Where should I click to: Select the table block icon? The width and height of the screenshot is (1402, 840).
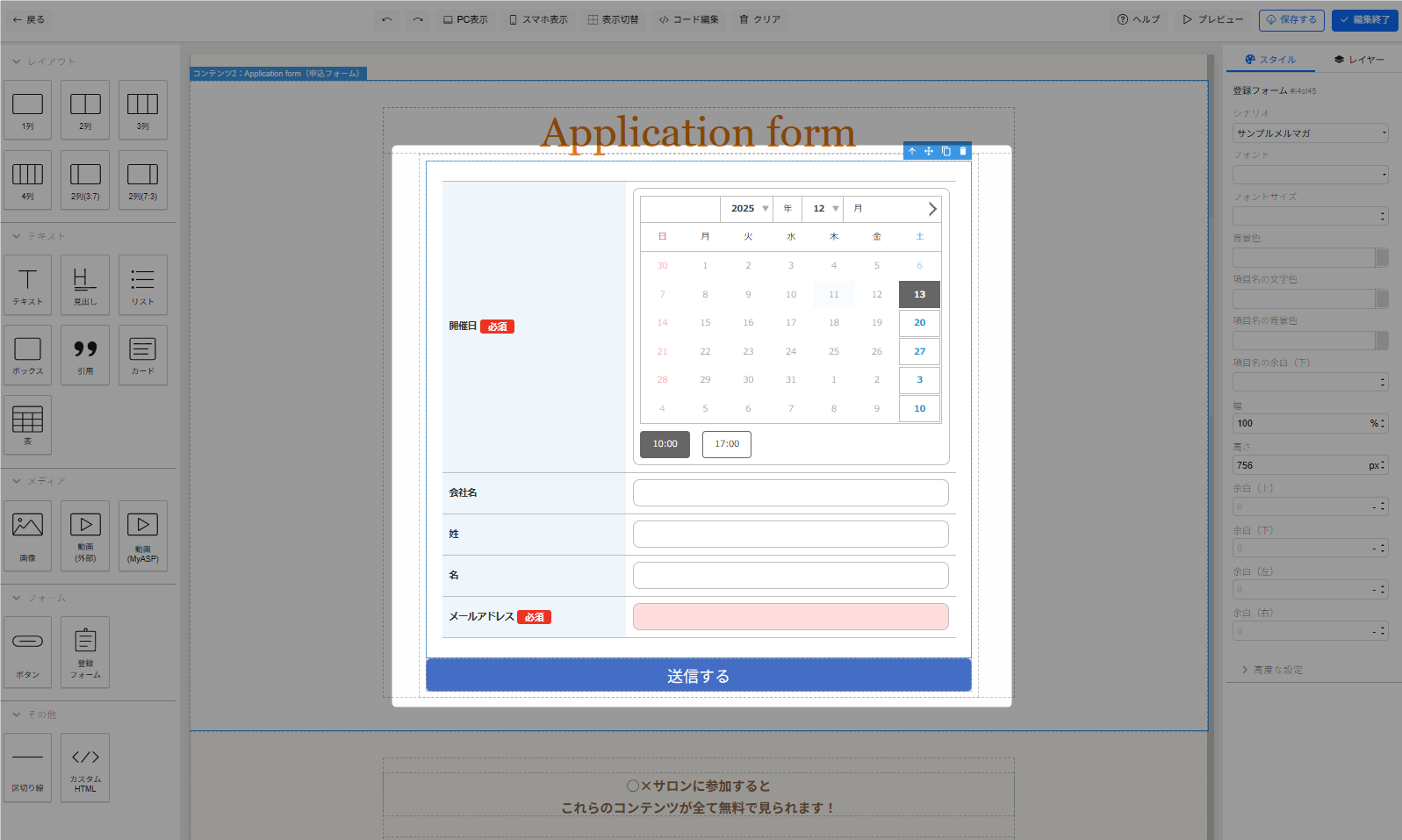click(27, 425)
